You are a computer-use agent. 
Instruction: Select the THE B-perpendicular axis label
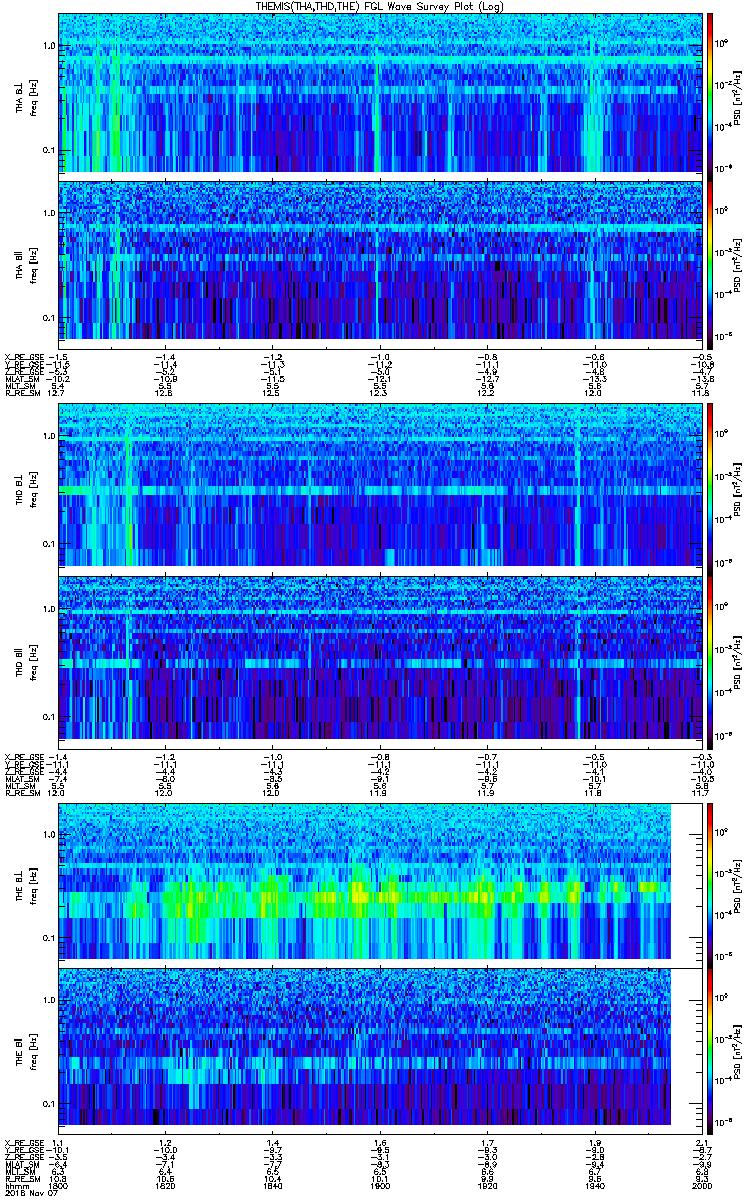pos(19,882)
